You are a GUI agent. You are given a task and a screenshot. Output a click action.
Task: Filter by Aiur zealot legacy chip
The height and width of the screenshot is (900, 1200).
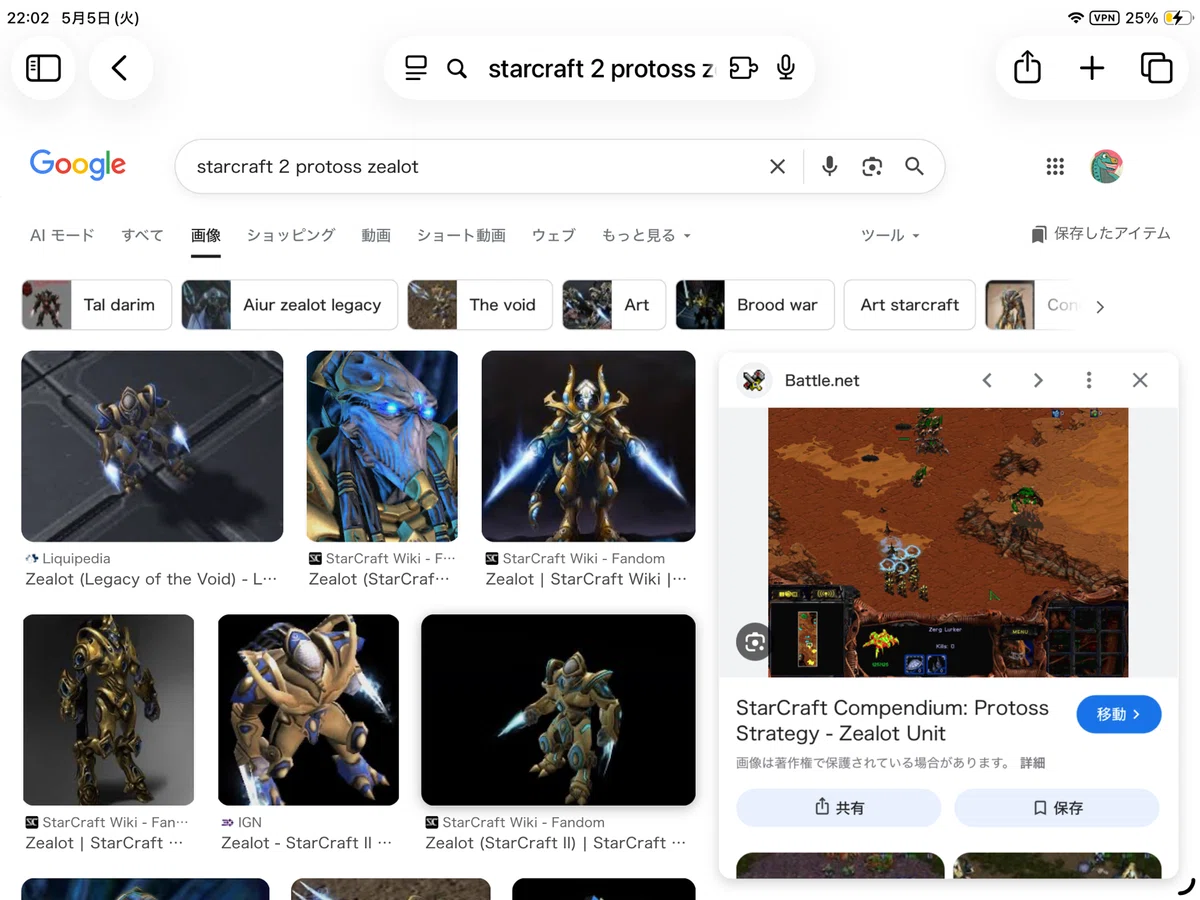pos(290,305)
